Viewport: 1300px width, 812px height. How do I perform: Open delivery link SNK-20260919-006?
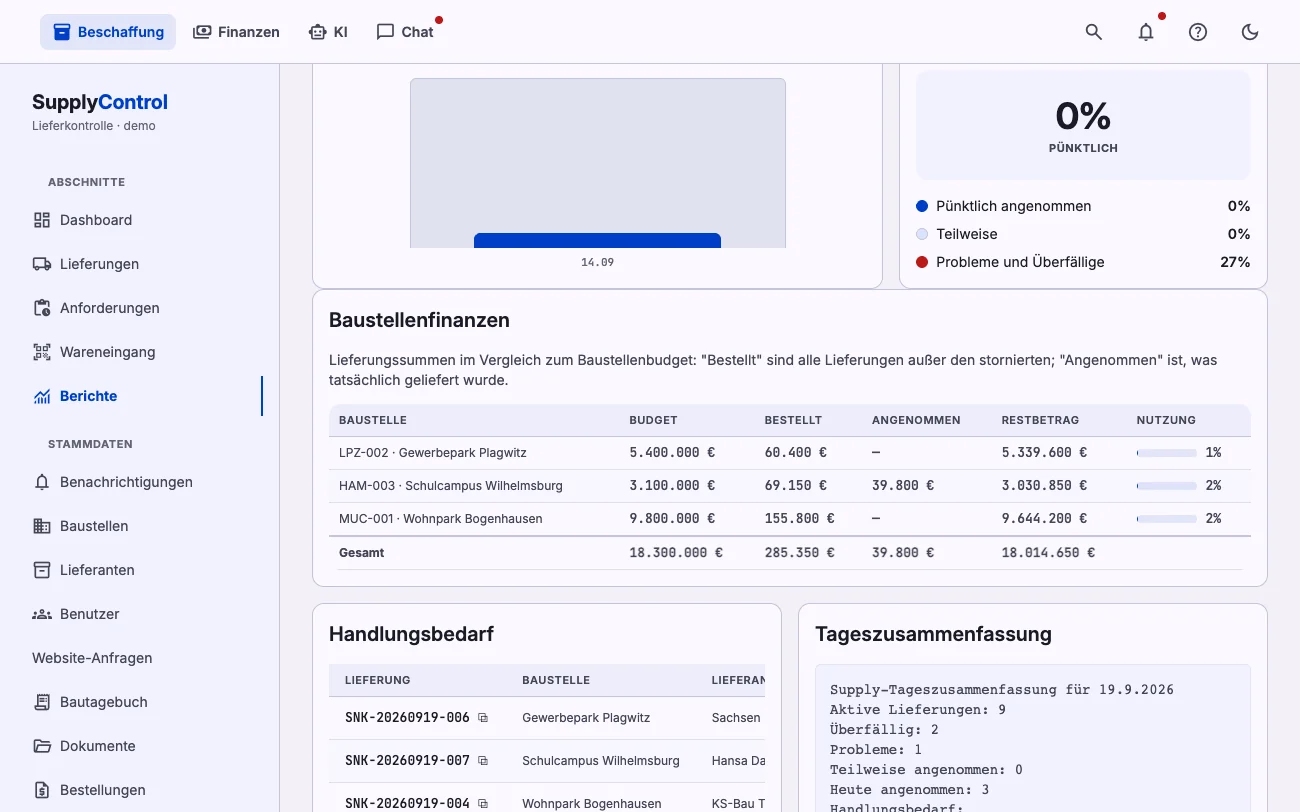[x=407, y=718]
